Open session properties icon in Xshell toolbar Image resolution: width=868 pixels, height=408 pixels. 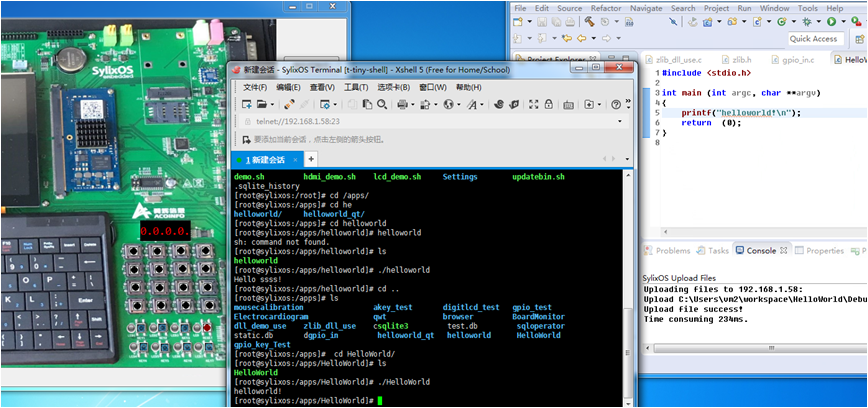325,104
